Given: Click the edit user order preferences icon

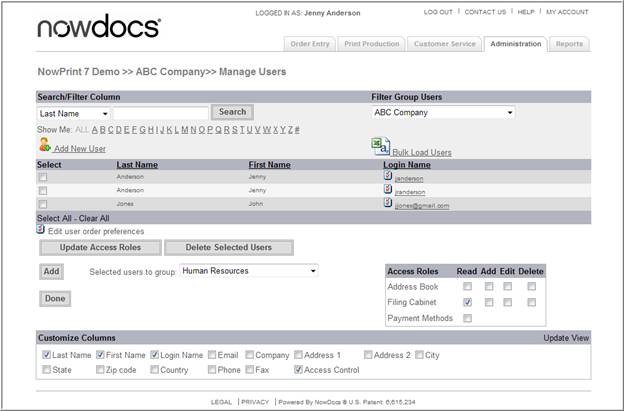Looking at the screenshot, I should (41, 229).
